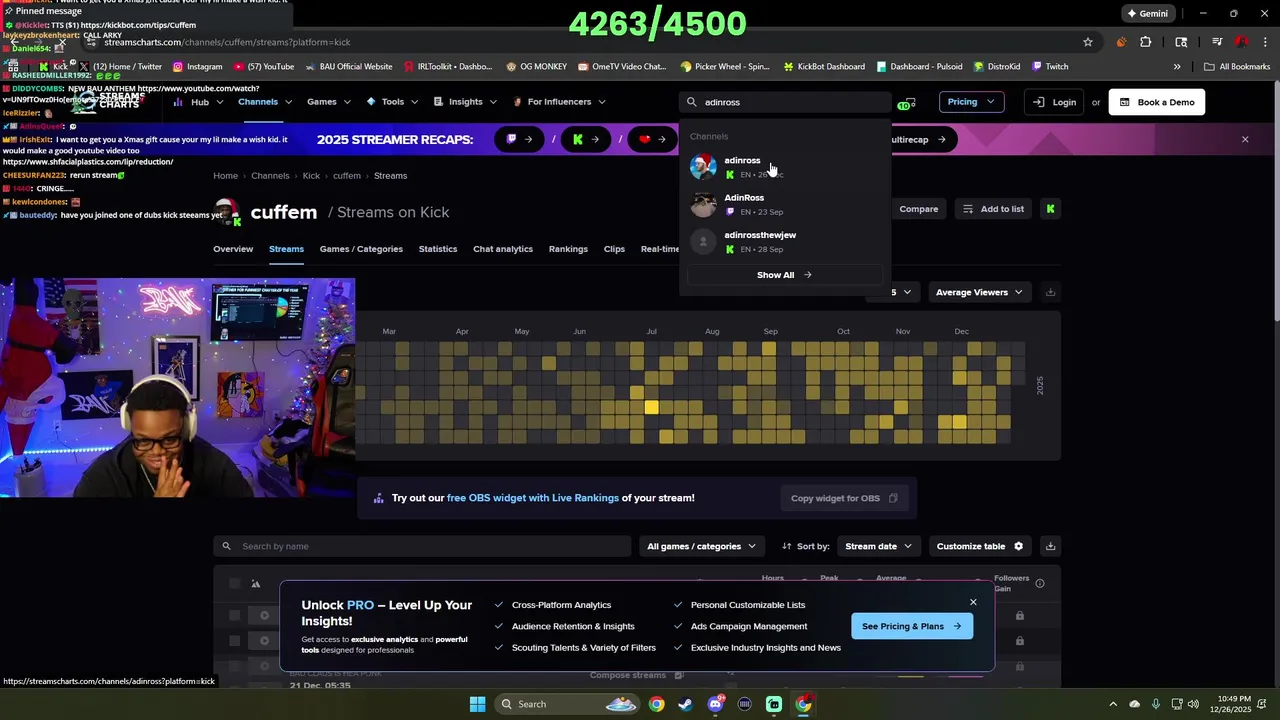Open the DistroKid bookmark

[x=996, y=67]
